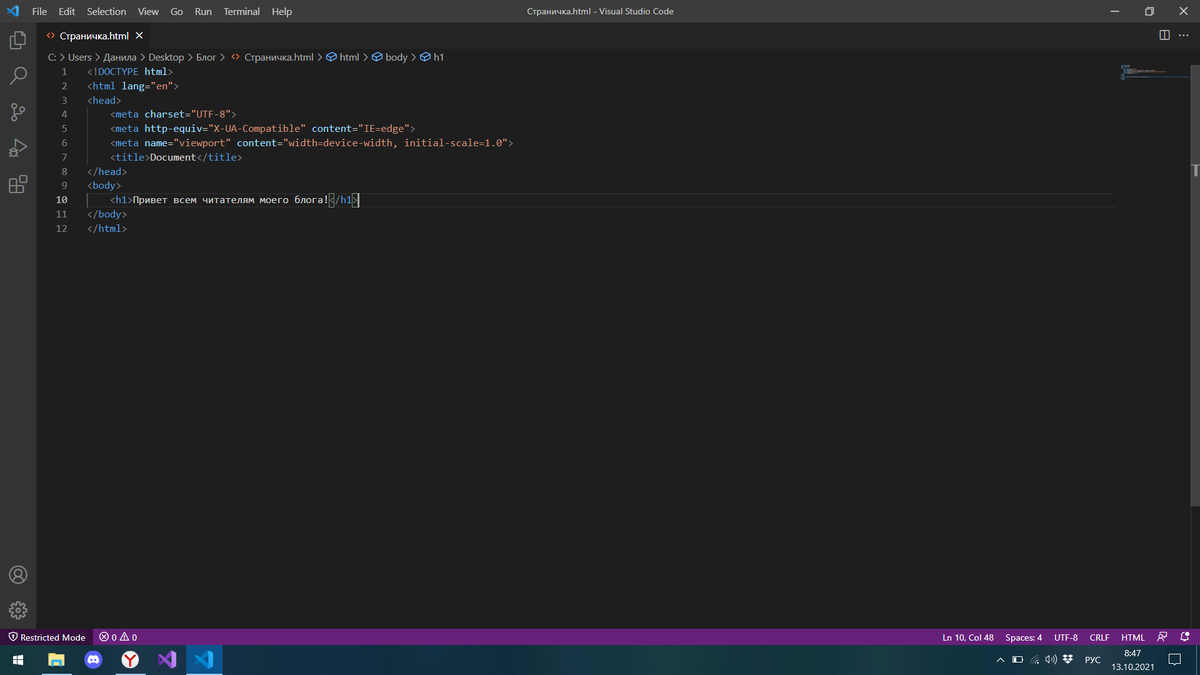Open the volume tray icon
This screenshot has height=675, width=1200.
[1051, 660]
